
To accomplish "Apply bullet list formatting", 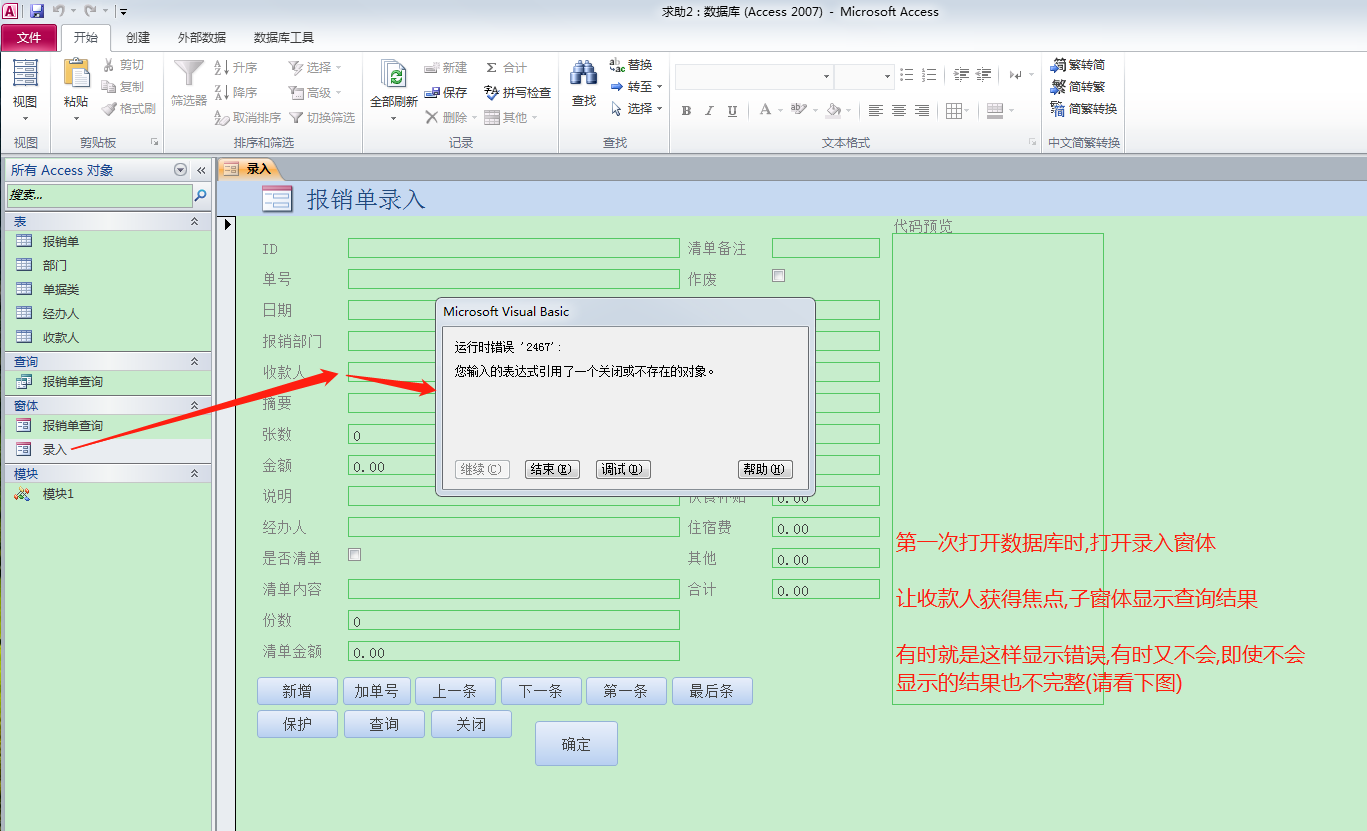I will point(907,75).
